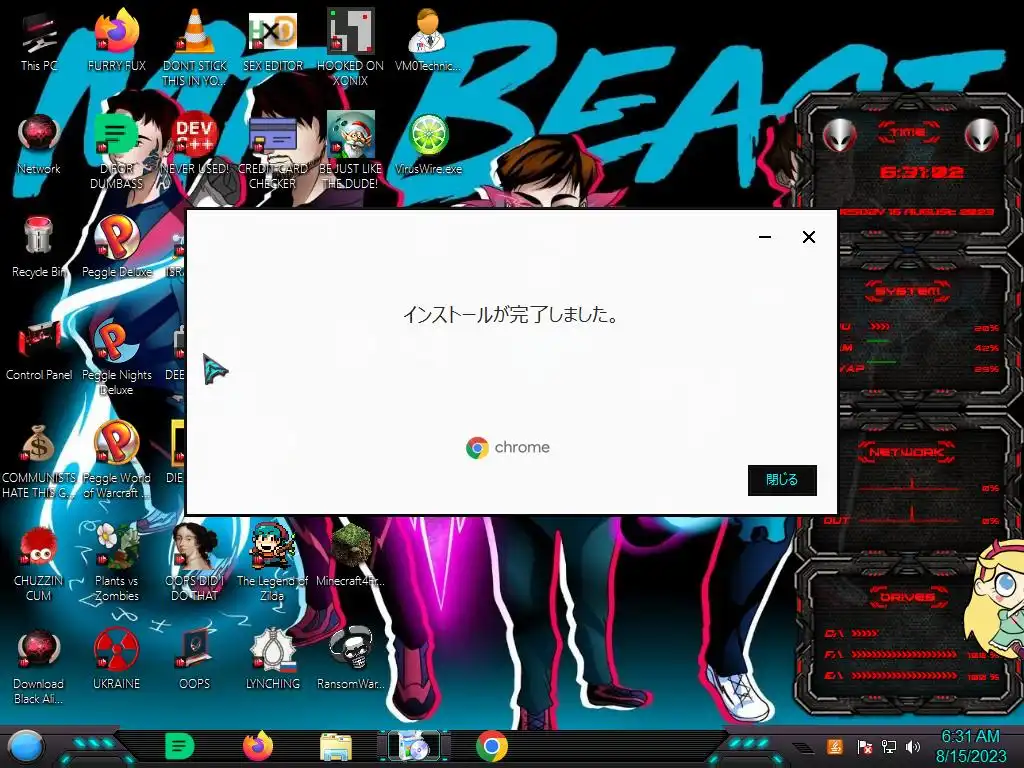
Task: Click the chrome logo in installer dialog
Action: 508,447
